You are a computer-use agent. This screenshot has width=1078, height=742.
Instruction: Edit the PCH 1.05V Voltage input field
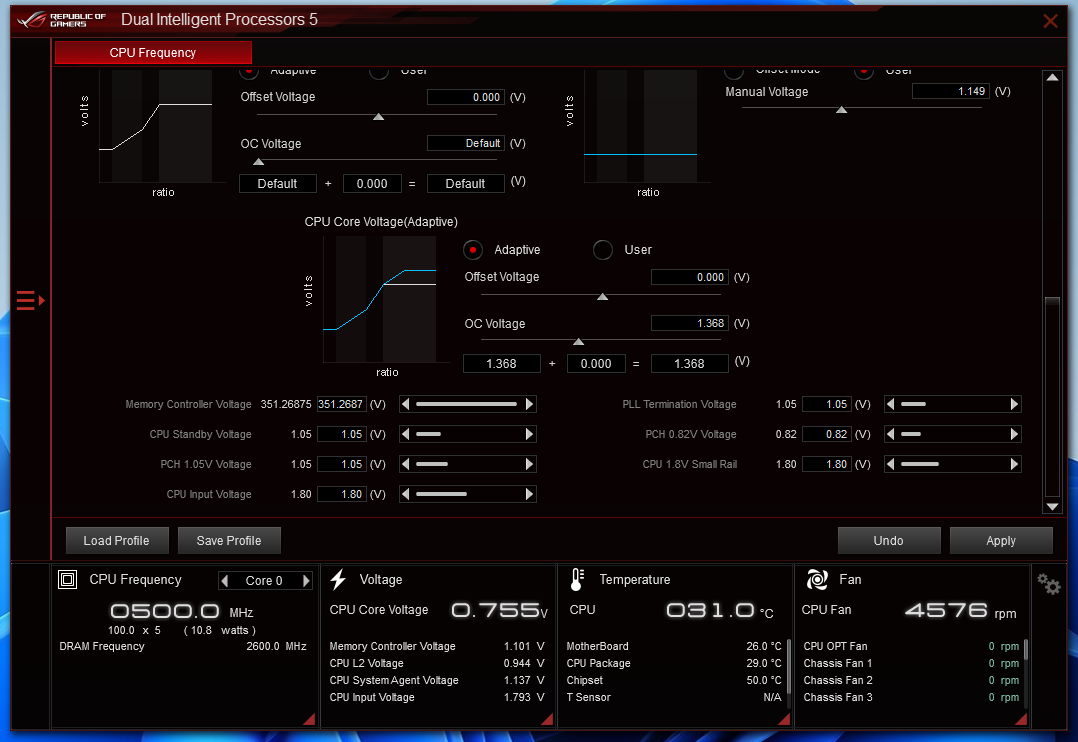[342, 464]
